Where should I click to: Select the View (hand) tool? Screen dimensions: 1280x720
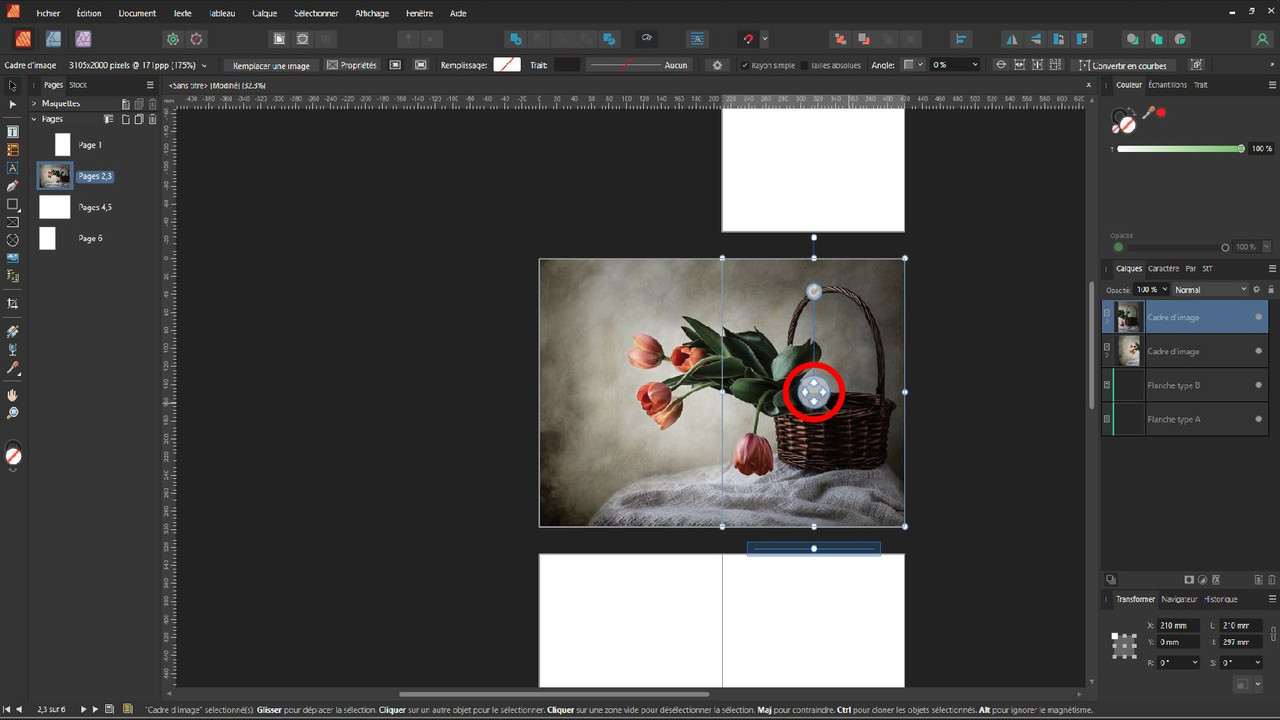13,395
